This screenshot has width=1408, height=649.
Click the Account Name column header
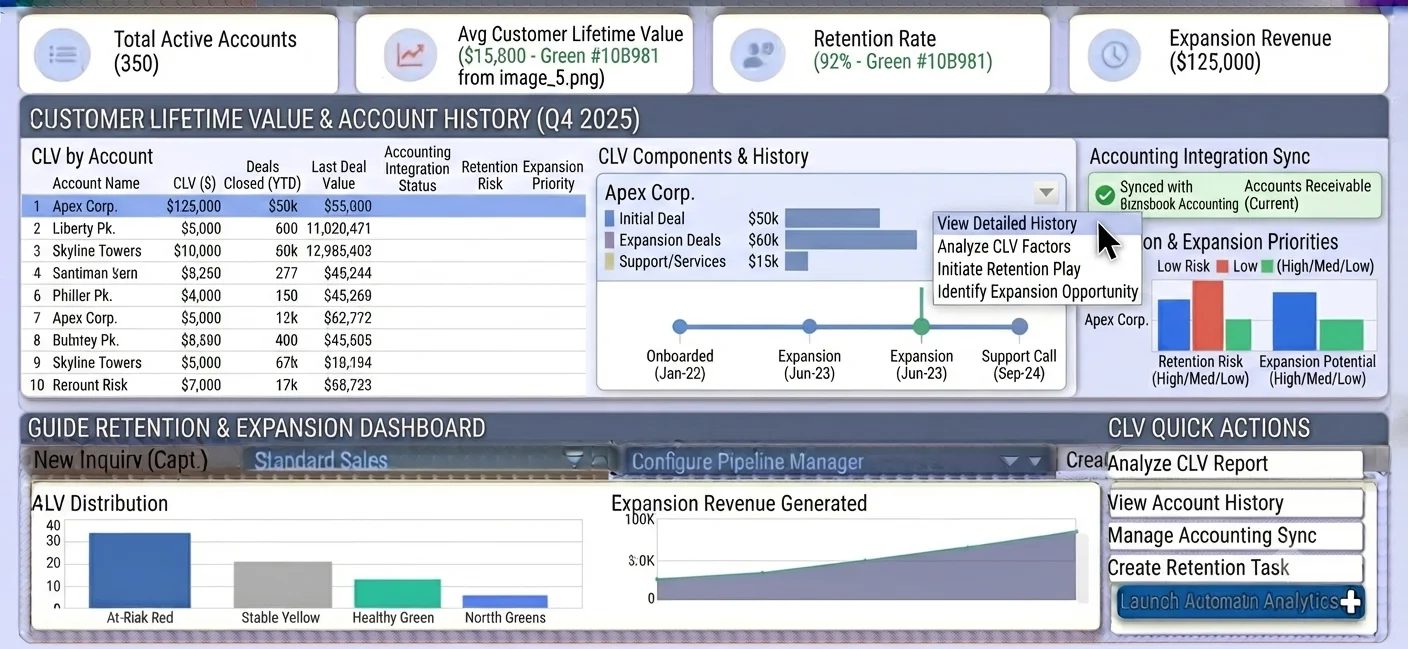pyautogui.click(x=96, y=184)
